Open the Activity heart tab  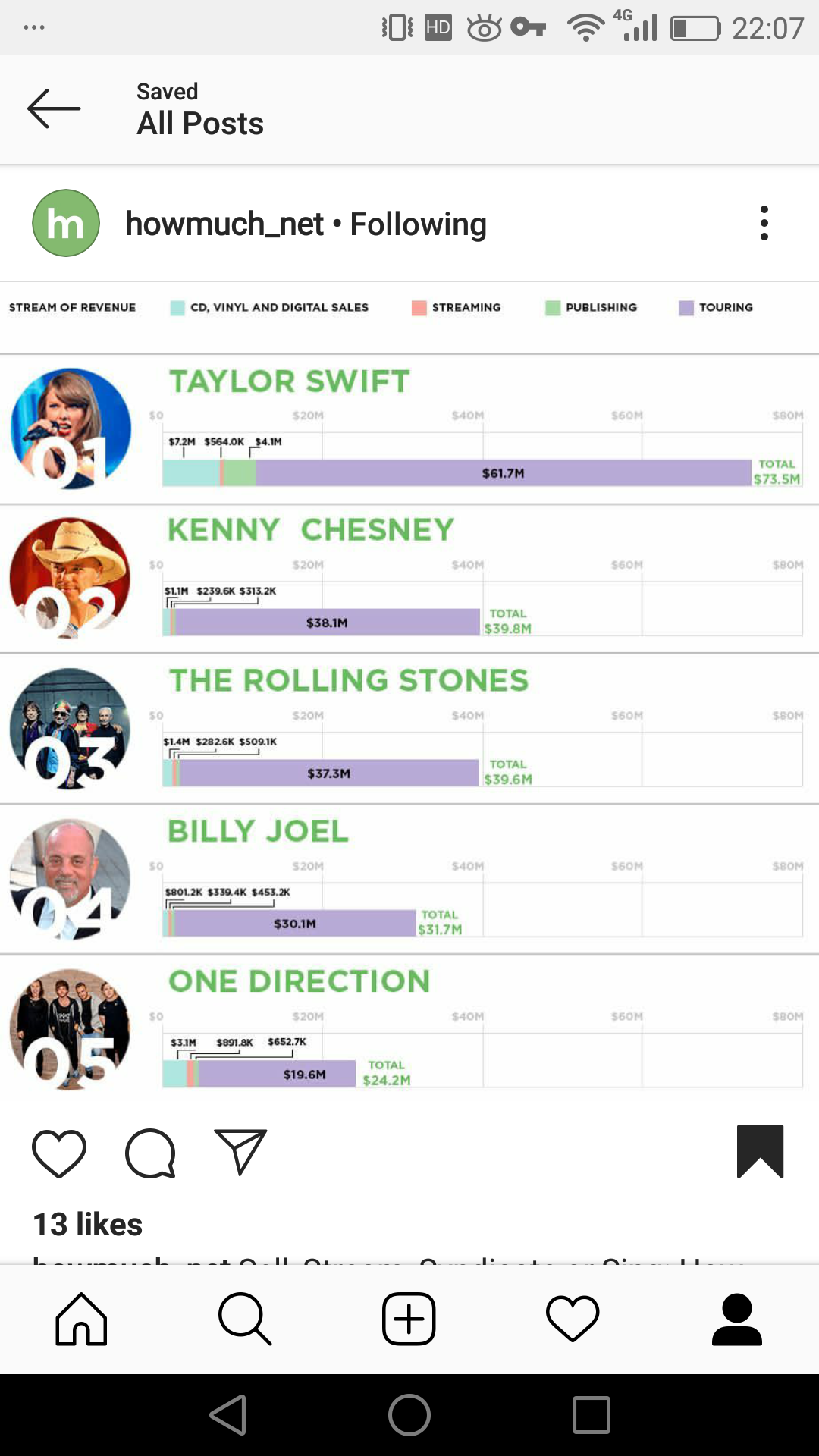click(573, 1319)
